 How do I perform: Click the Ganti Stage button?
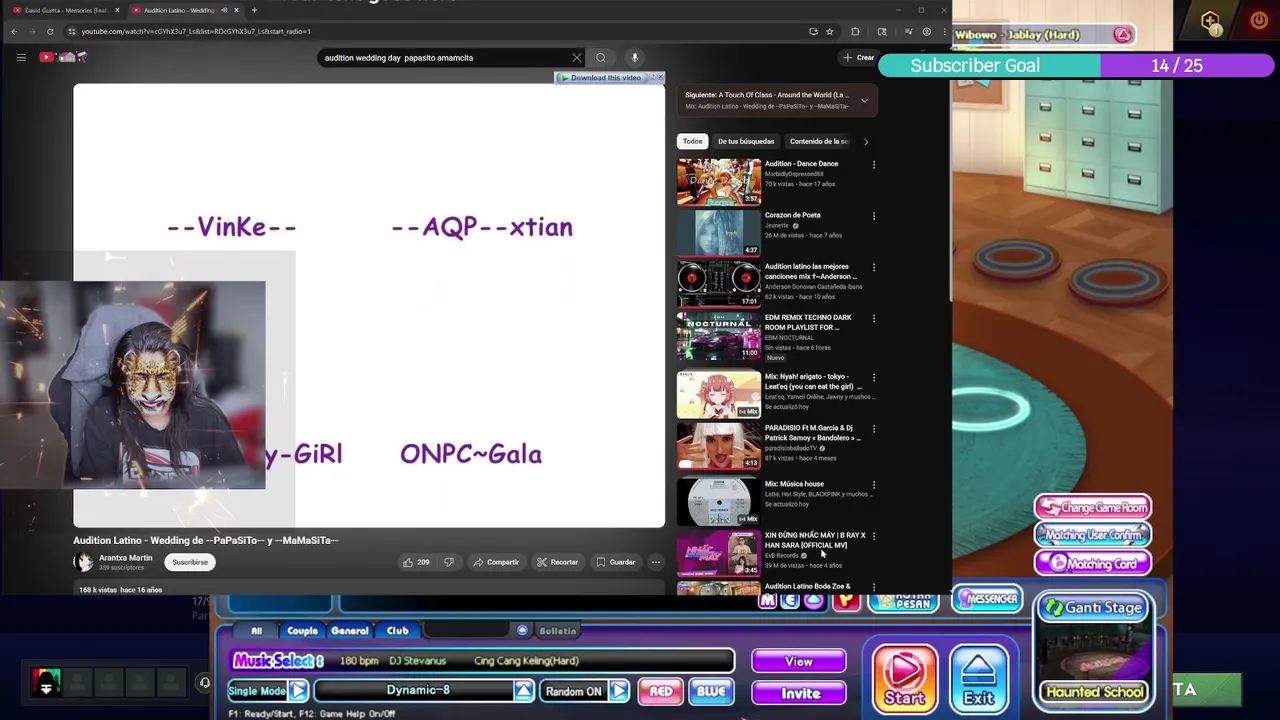[x=1093, y=608]
